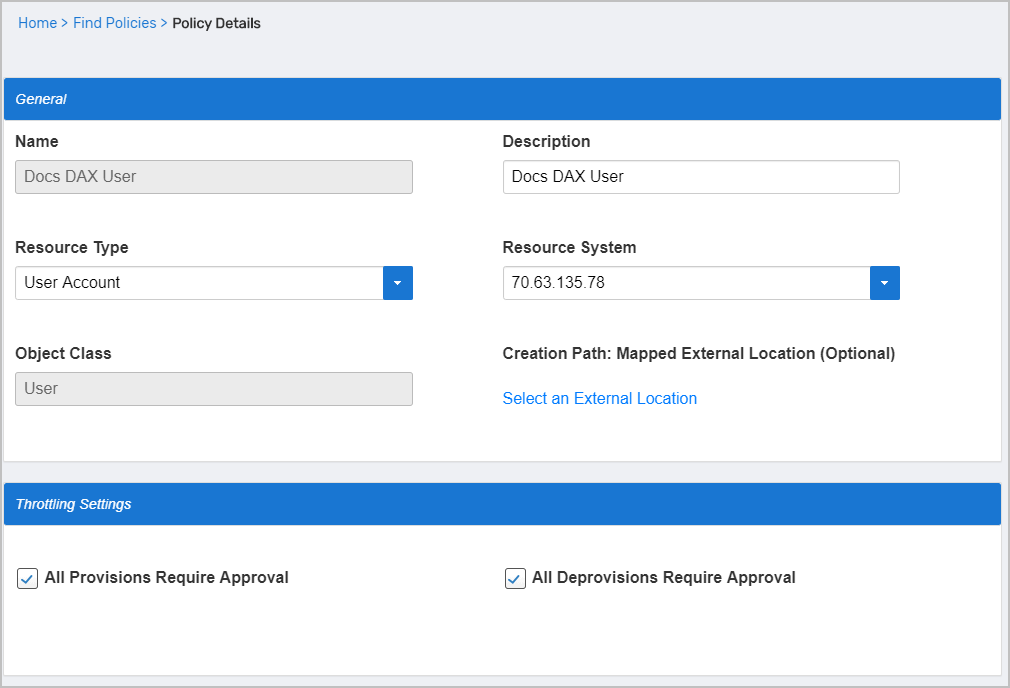Click the Creation Path Mapped External Location label
This screenshot has width=1010, height=688.
[x=698, y=353]
